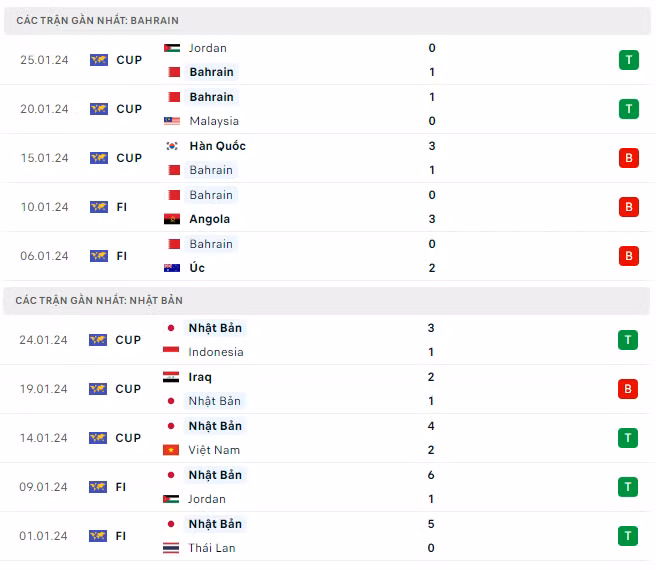Open the Indonesia team link
The image size is (656, 570).
(216, 352)
